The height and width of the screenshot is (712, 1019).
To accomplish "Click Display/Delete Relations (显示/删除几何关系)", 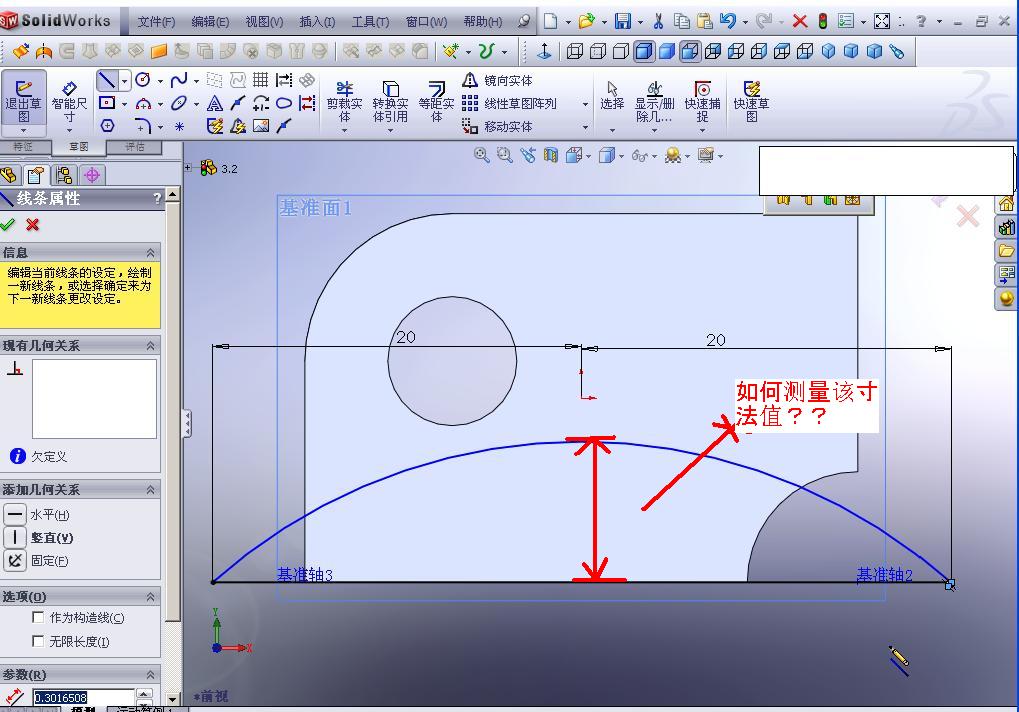I will [x=654, y=102].
